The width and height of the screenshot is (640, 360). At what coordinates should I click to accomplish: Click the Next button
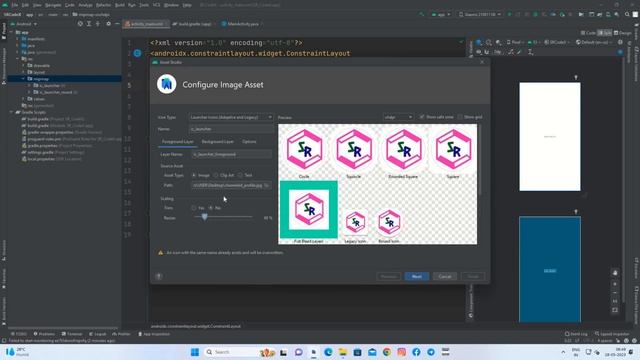[x=417, y=276]
